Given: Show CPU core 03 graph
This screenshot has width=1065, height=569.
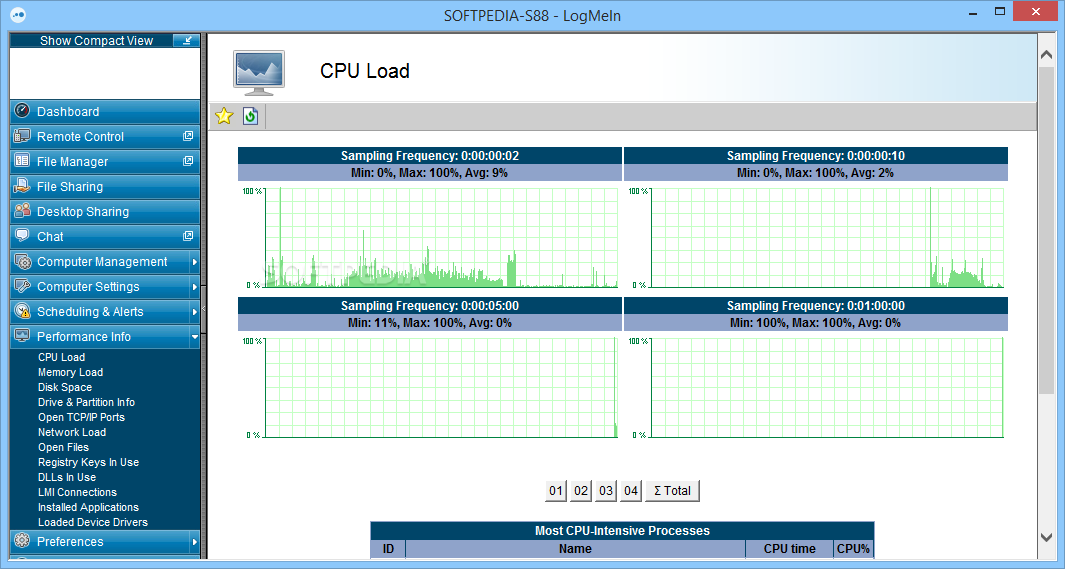Looking at the screenshot, I should 606,490.
